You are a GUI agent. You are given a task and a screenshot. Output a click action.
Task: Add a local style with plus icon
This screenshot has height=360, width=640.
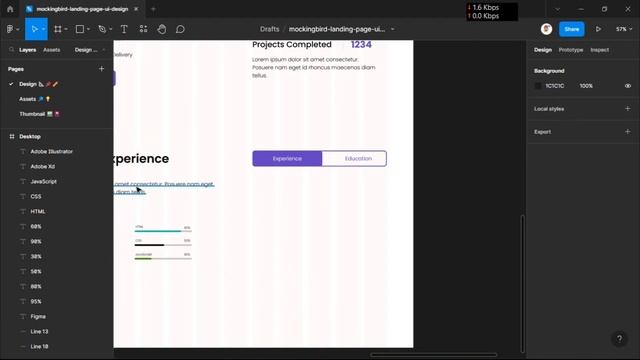click(x=627, y=109)
